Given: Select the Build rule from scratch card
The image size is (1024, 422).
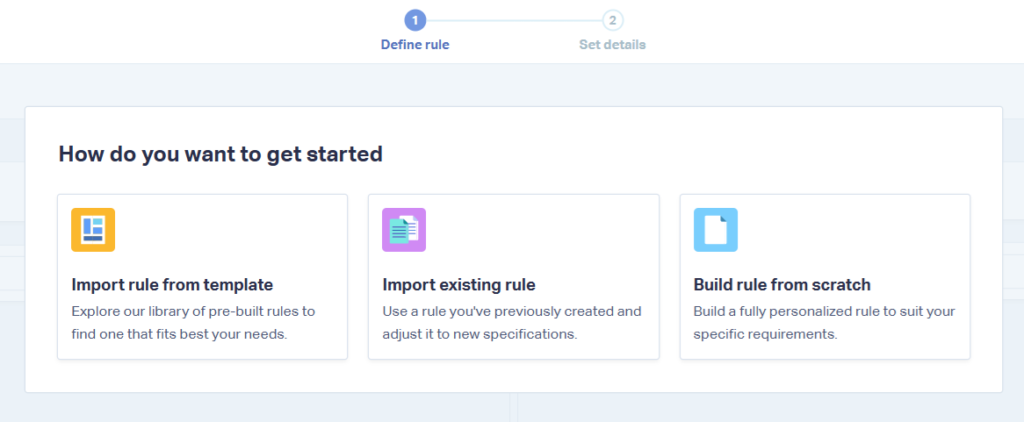Looking at the screenshot, I should coord(825,276).
